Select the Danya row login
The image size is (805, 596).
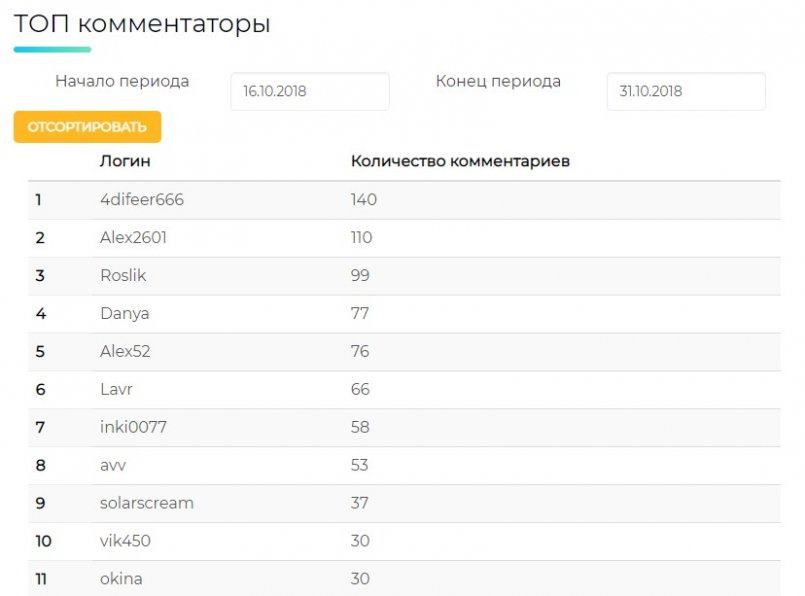[x=125, y=314]
